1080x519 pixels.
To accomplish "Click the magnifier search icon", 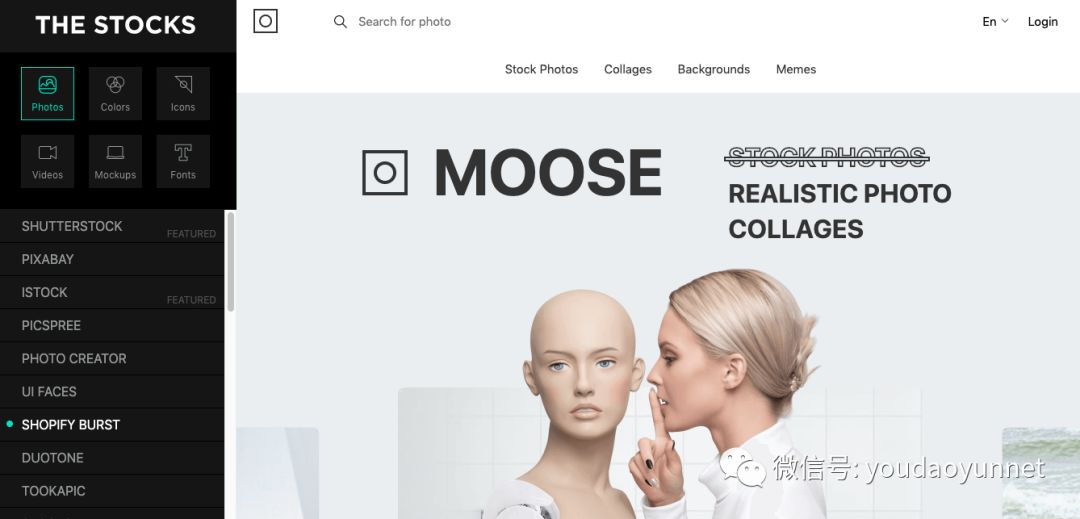I will pyautogui.click(x=340, y=22).
